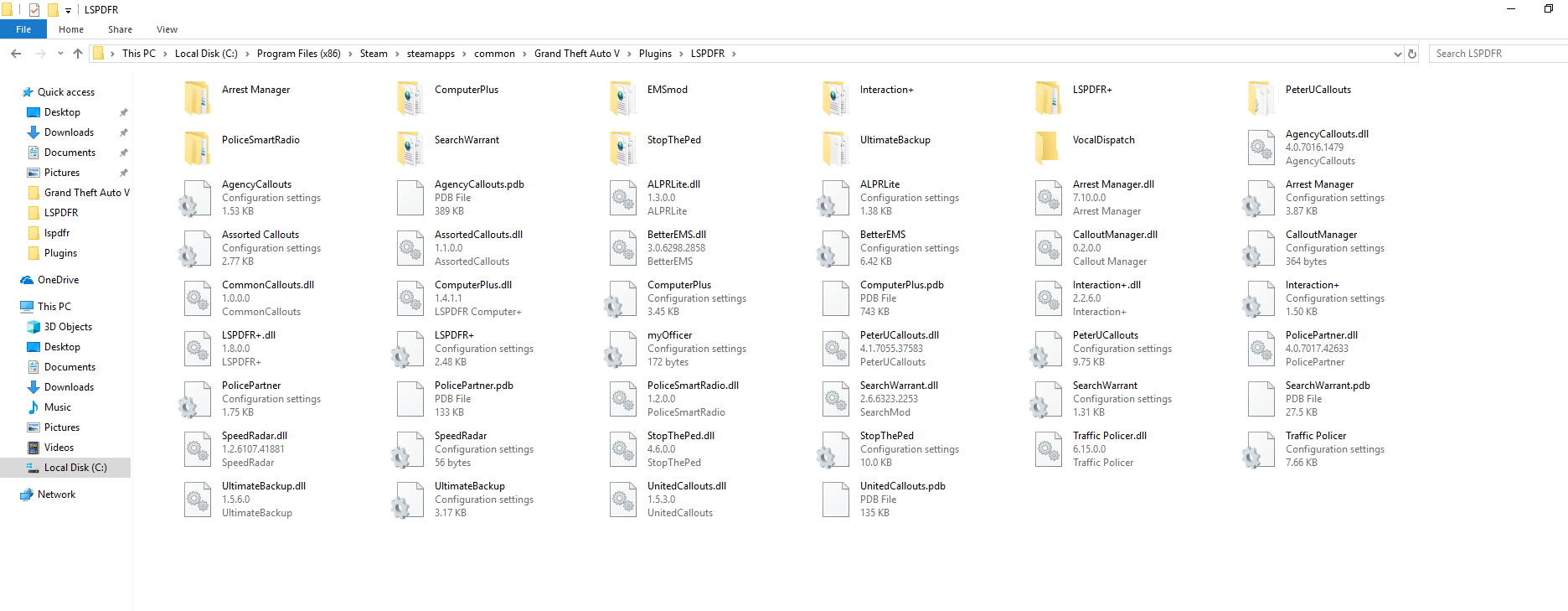
Task: Open Videos in the navigation pane
Action: (x=59, y=448)
